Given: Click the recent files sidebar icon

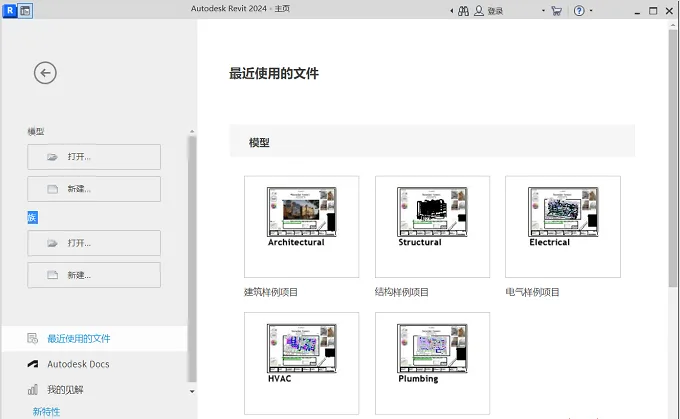Looking at the screenshot, I should click(33, 338).
